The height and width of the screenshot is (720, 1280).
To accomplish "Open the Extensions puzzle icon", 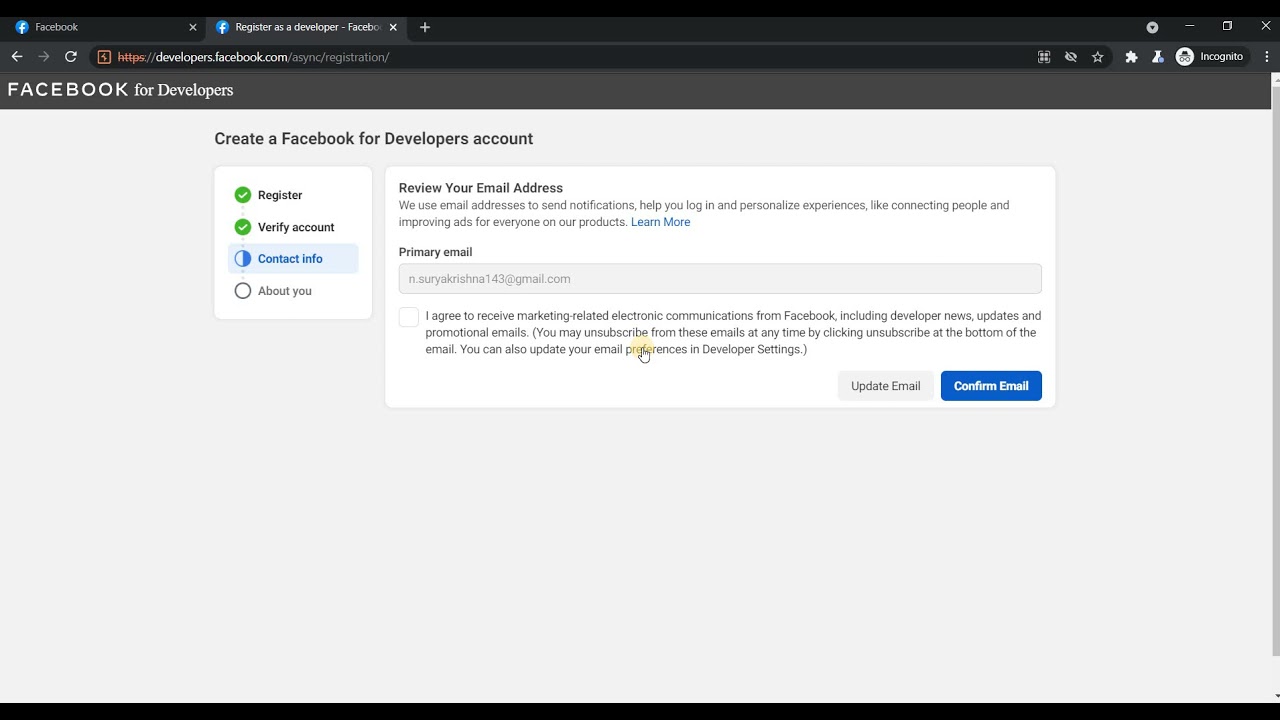I will [1131, 57].
